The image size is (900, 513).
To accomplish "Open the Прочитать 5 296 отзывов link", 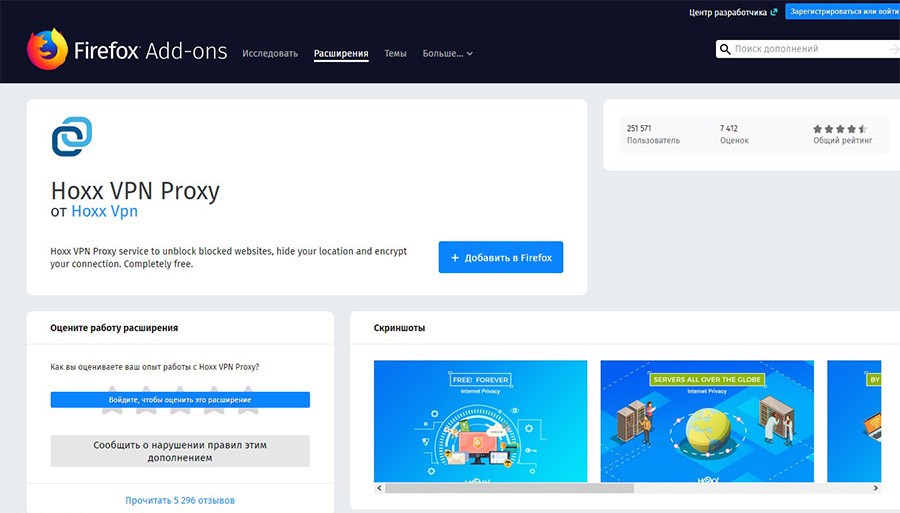I will tap(180, 499).
